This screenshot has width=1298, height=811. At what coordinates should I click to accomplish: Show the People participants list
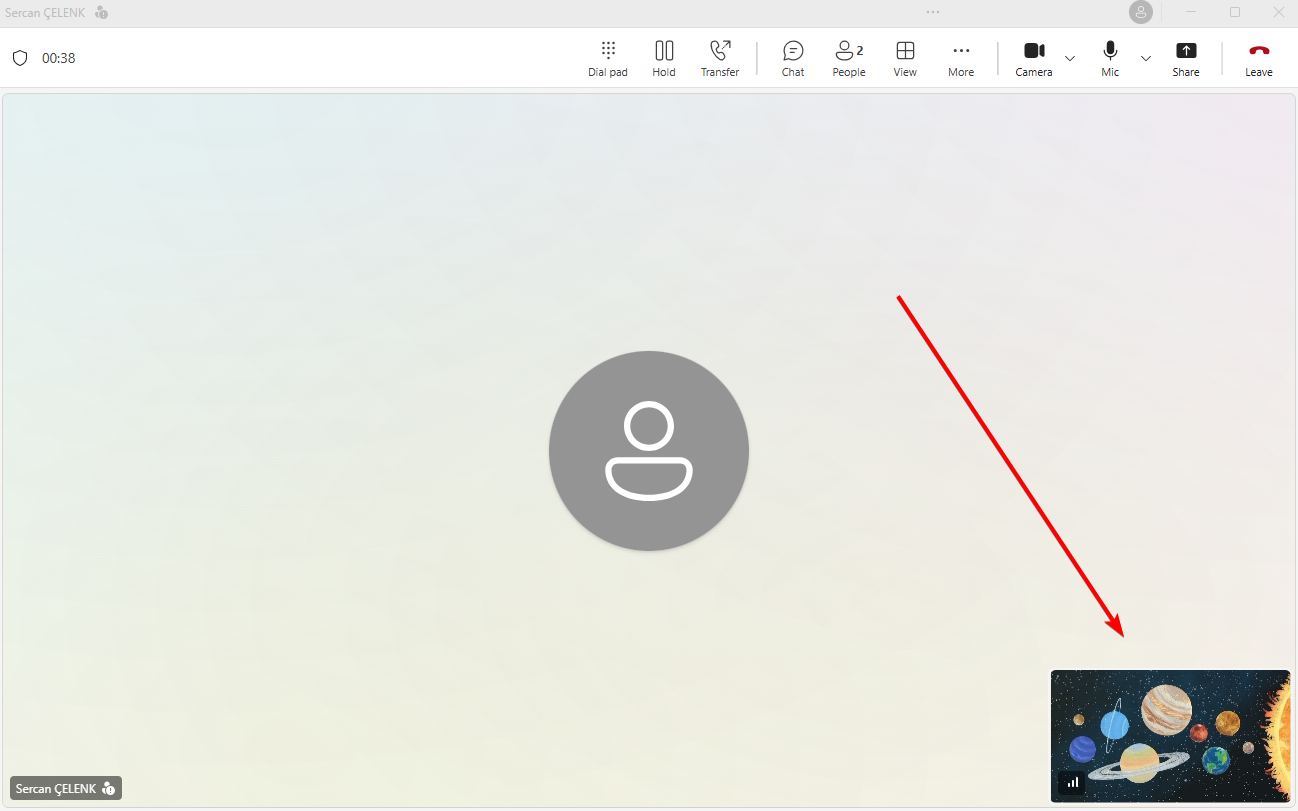848,58
